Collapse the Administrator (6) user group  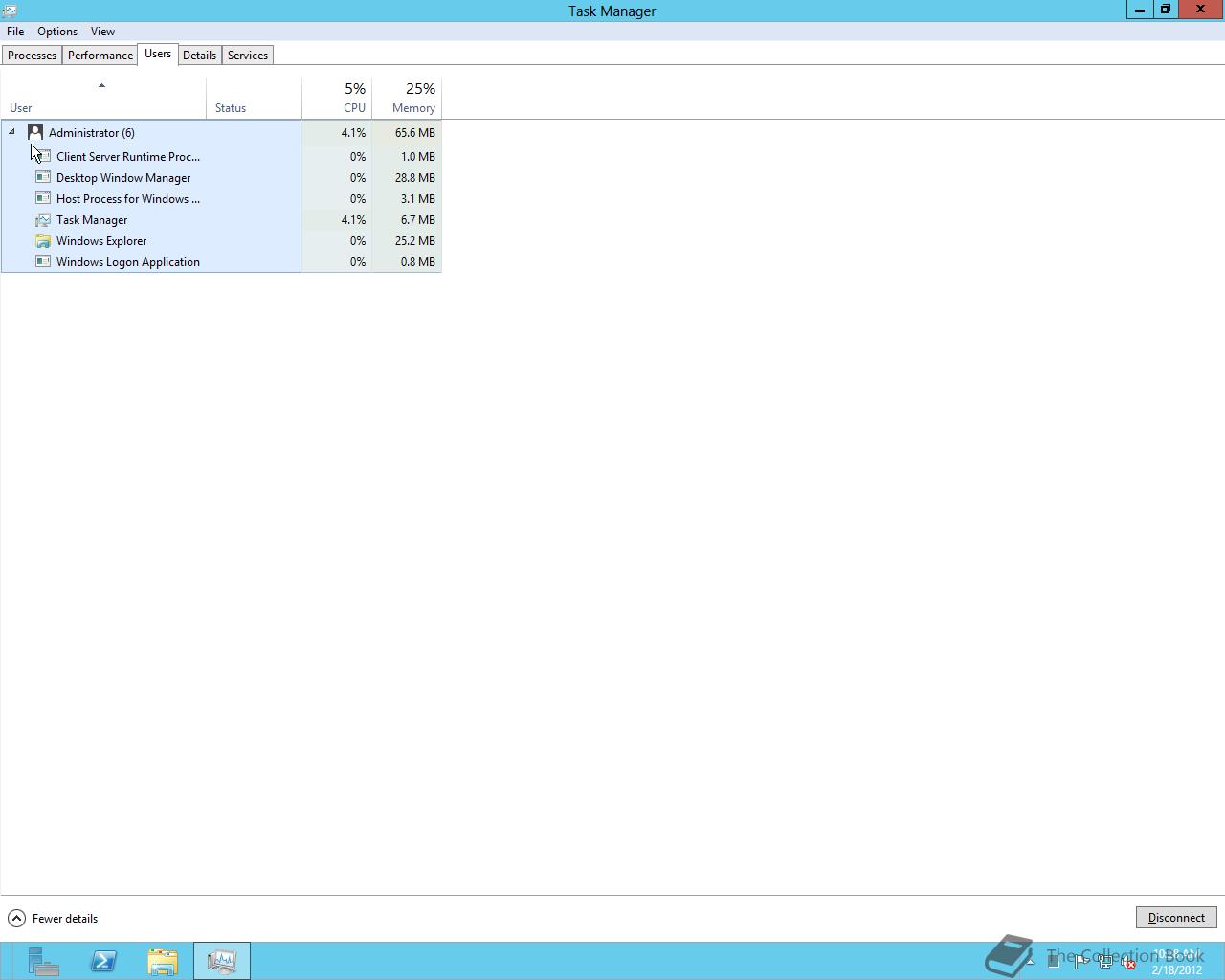point(12,132)
